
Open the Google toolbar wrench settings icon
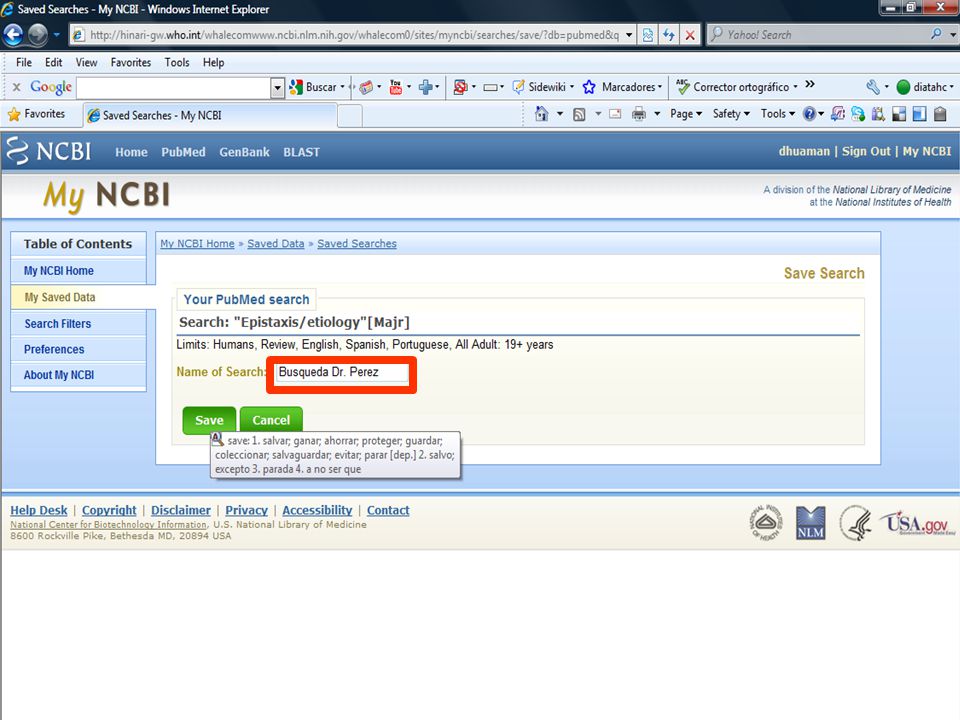pyautogui.click(x=873, y=87)
